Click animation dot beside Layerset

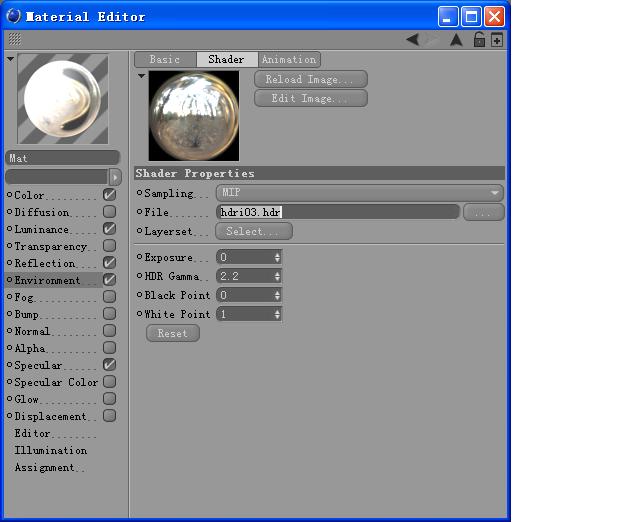tap(140, 231)
